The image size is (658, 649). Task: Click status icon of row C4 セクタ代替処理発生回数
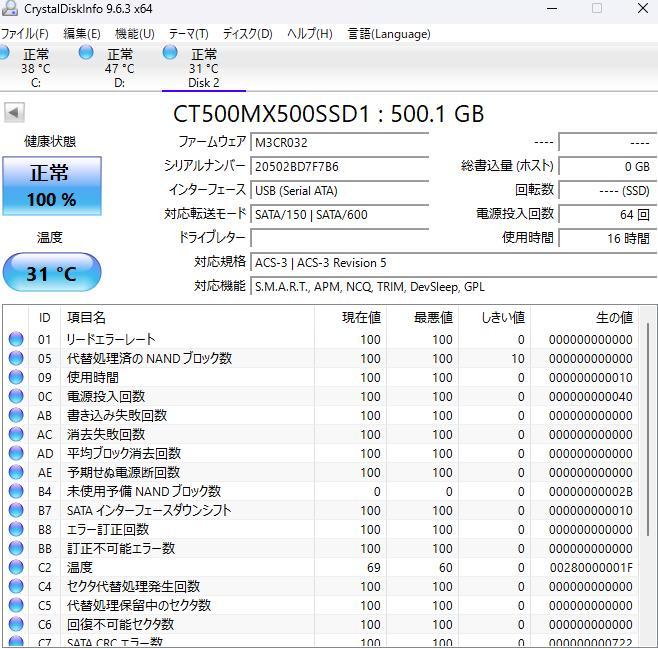coord(16,586)
